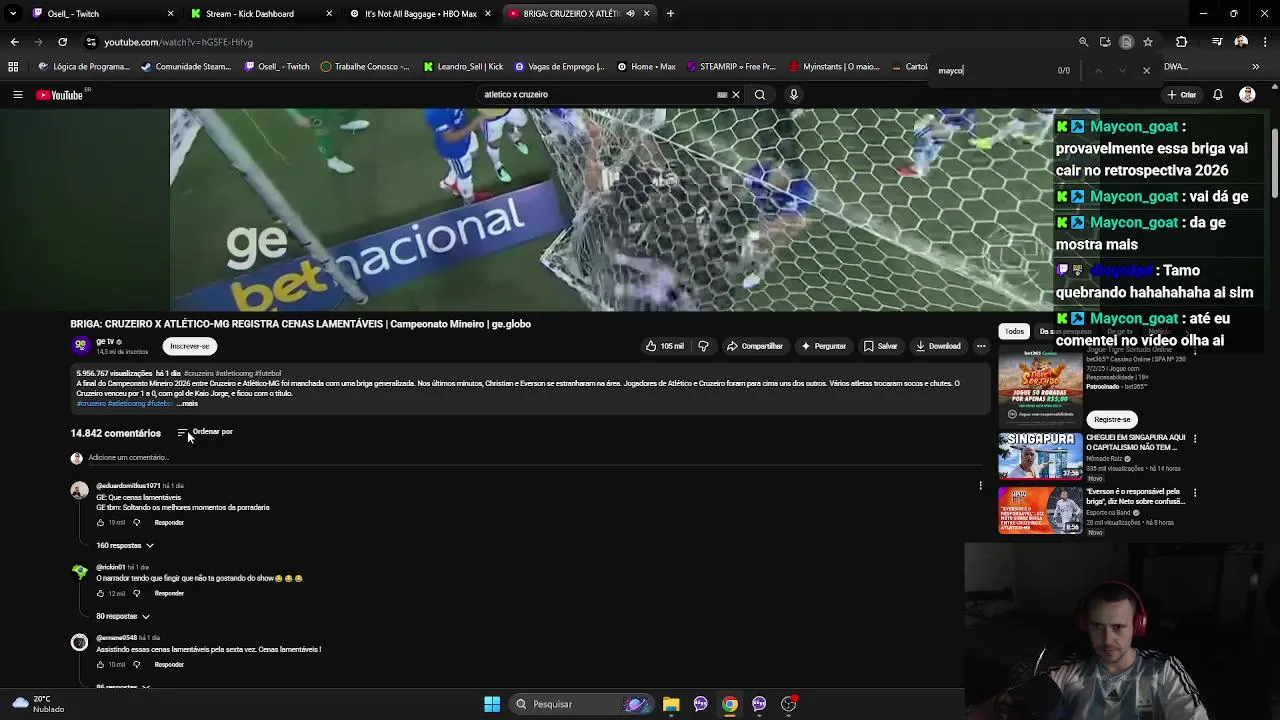The width and height of the screenshot is (1280, 720).
Task: Click the Registre-se ad button
Action: coord(1112,420)
